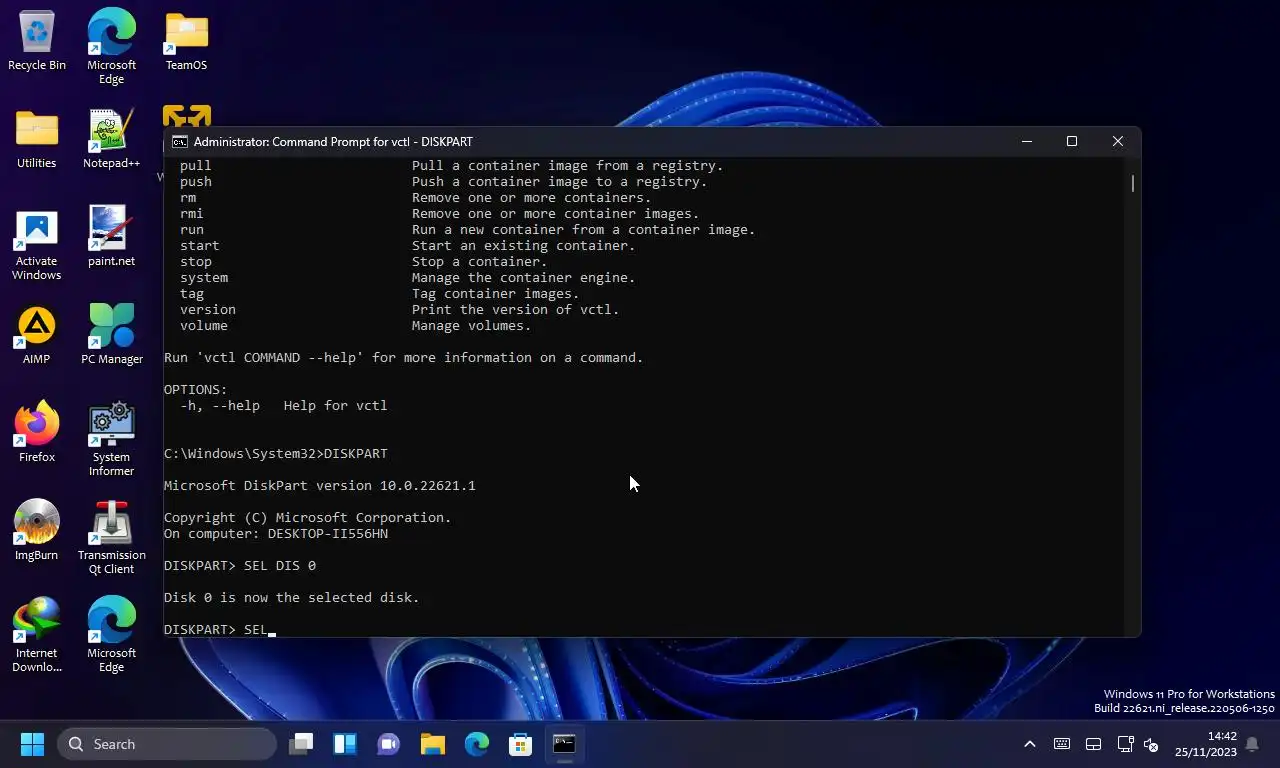Image resolution: width=1280 pixels, height=768 pixels.
Task: Open Transmission Qt Client shortcut
Action: click(x=111, y=538)
